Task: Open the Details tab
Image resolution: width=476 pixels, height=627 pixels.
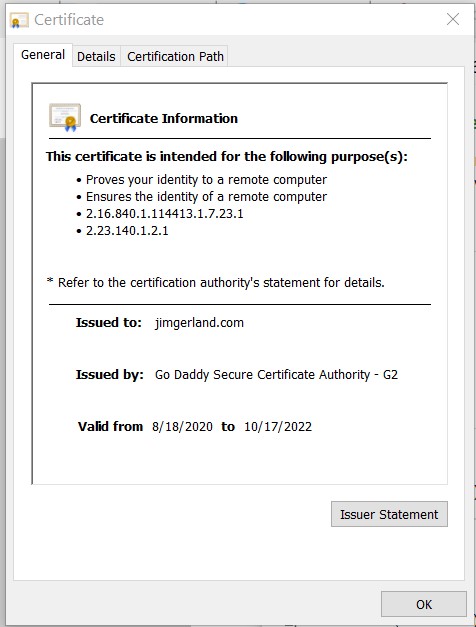Action: (96, 56)
